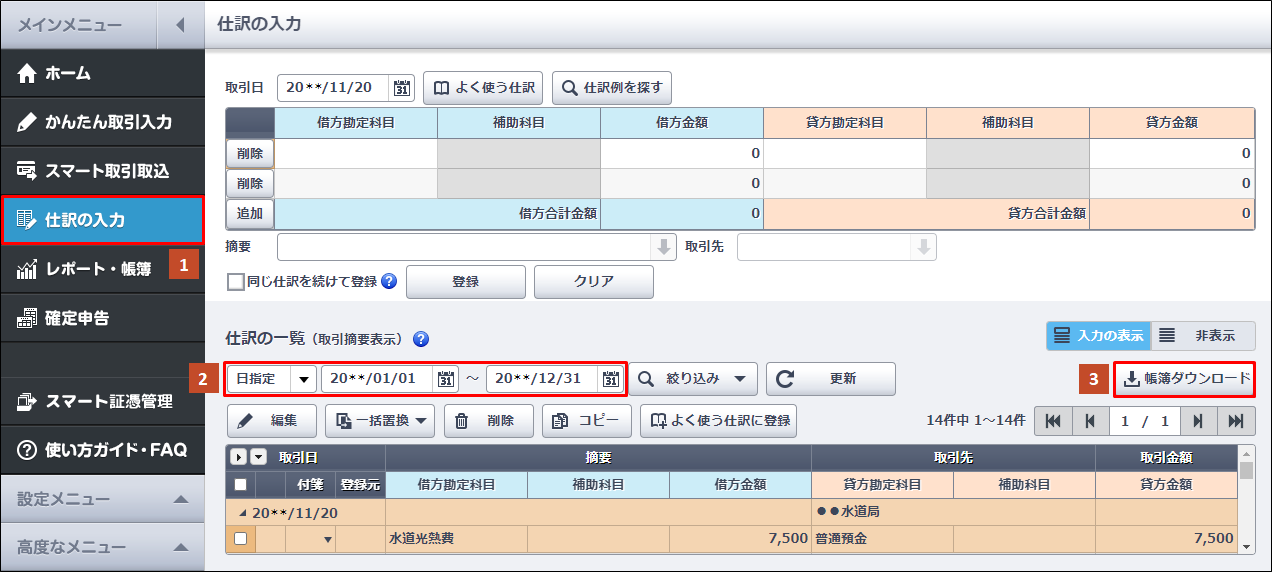Click the コピー button
Screen dimensions: 1272x572
point(587,421)
